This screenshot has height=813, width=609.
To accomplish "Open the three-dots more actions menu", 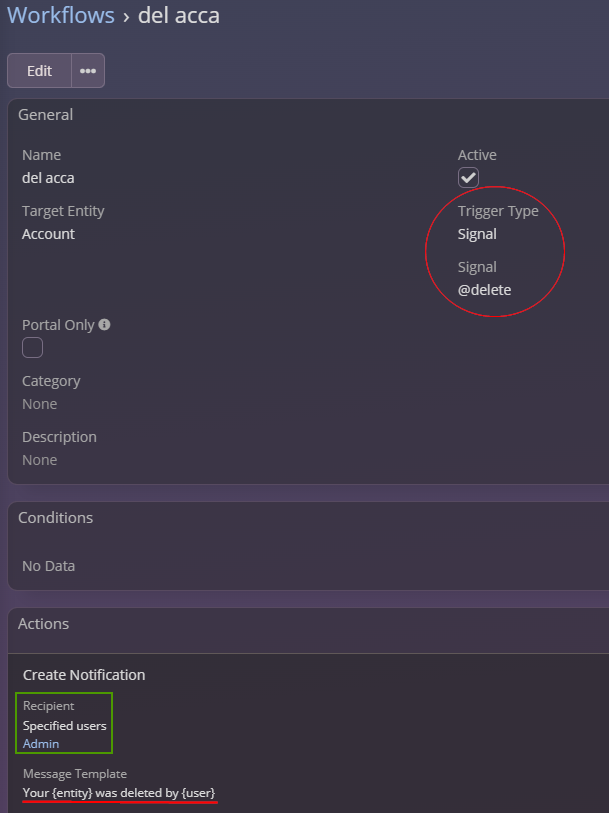I will [x=88, y=71].
